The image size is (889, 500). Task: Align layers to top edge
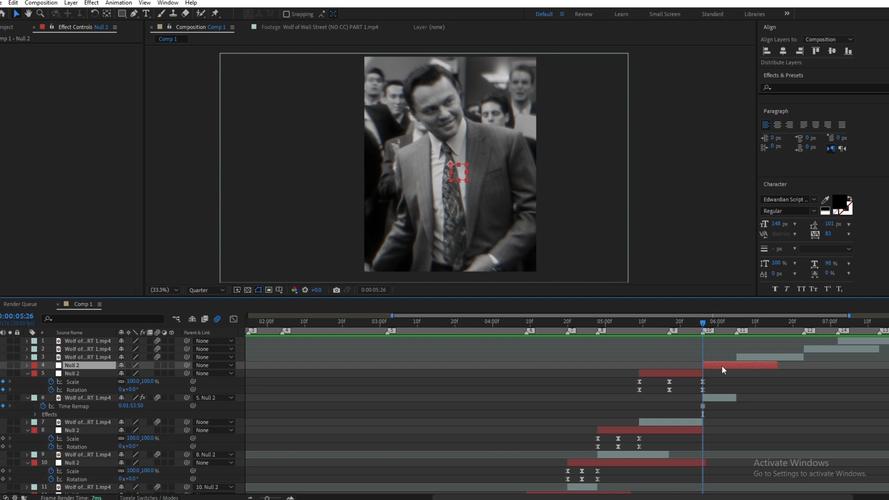816,51
